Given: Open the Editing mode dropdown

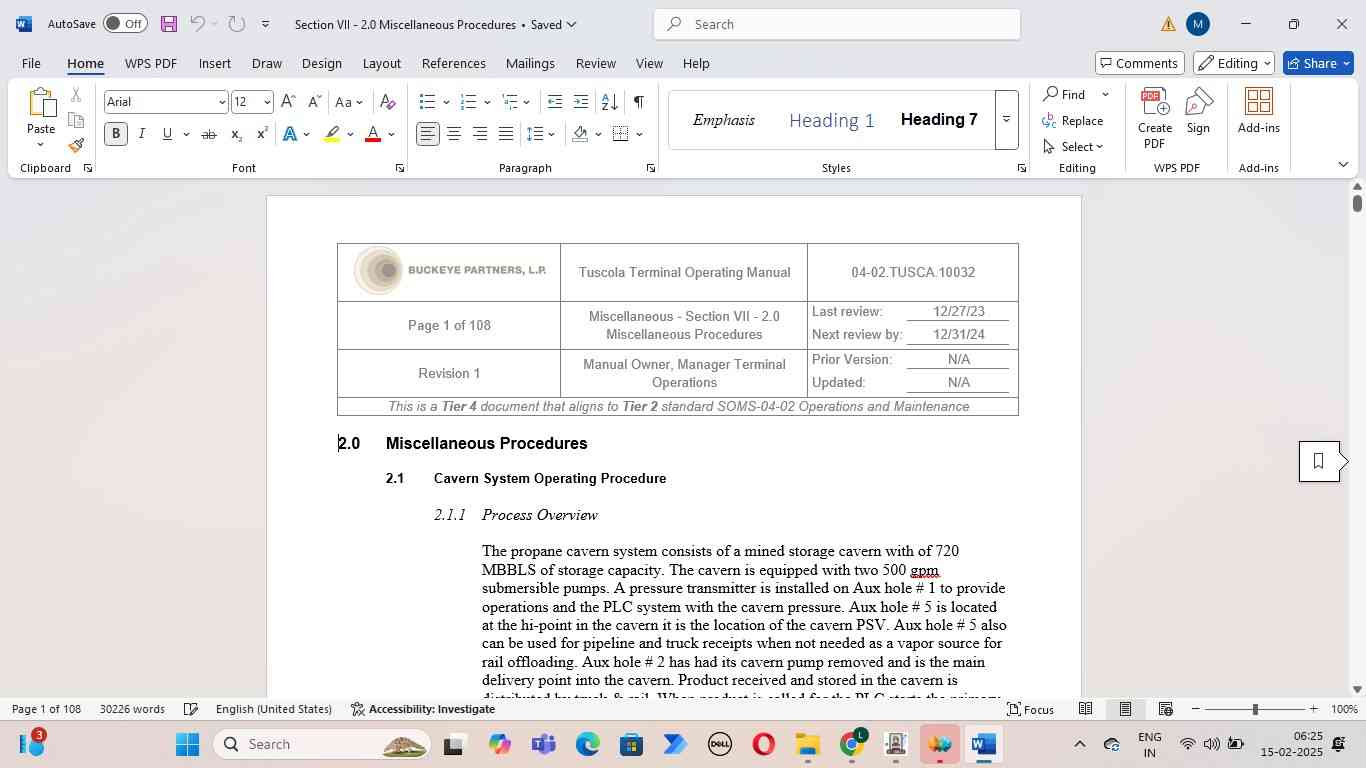Looking at the screenshot, I should (x=1234, y=63).
